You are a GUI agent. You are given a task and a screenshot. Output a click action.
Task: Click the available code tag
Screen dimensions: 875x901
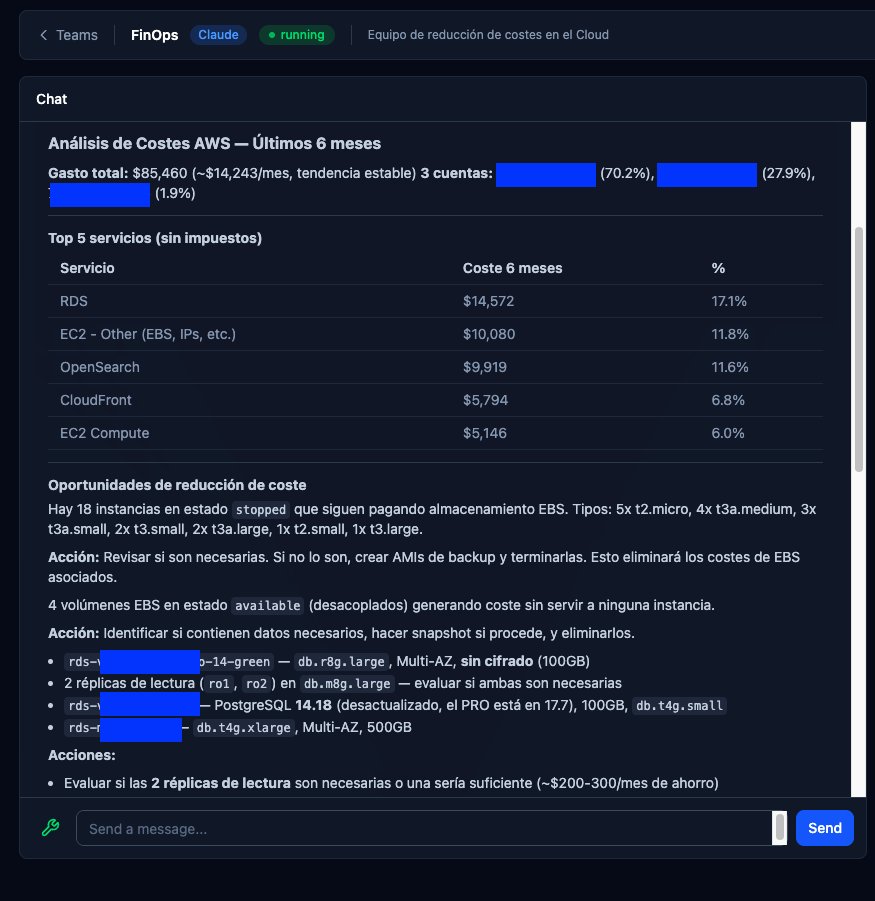[268, 606]
